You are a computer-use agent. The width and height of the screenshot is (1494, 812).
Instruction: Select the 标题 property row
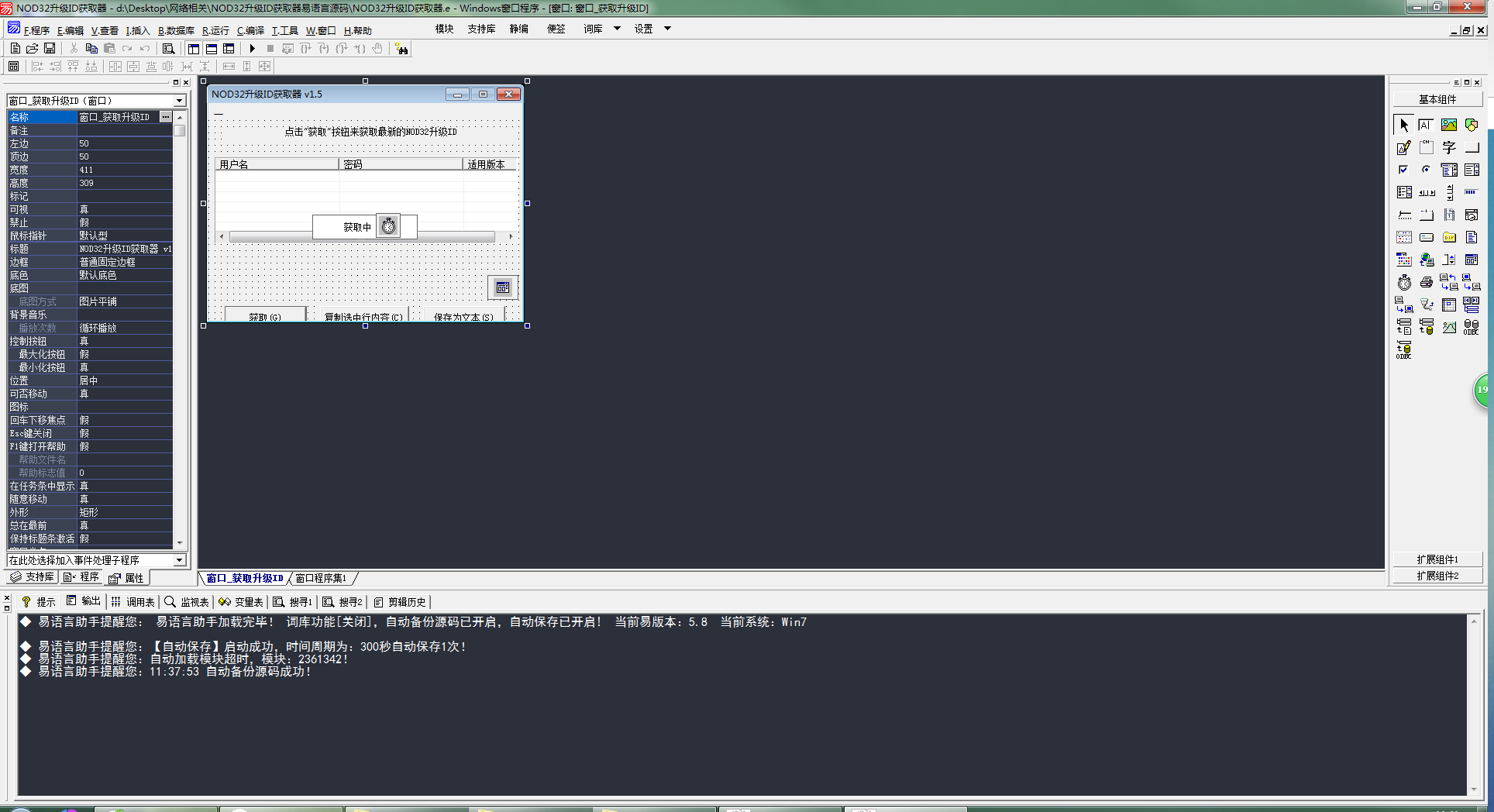[x=90, y=249]
